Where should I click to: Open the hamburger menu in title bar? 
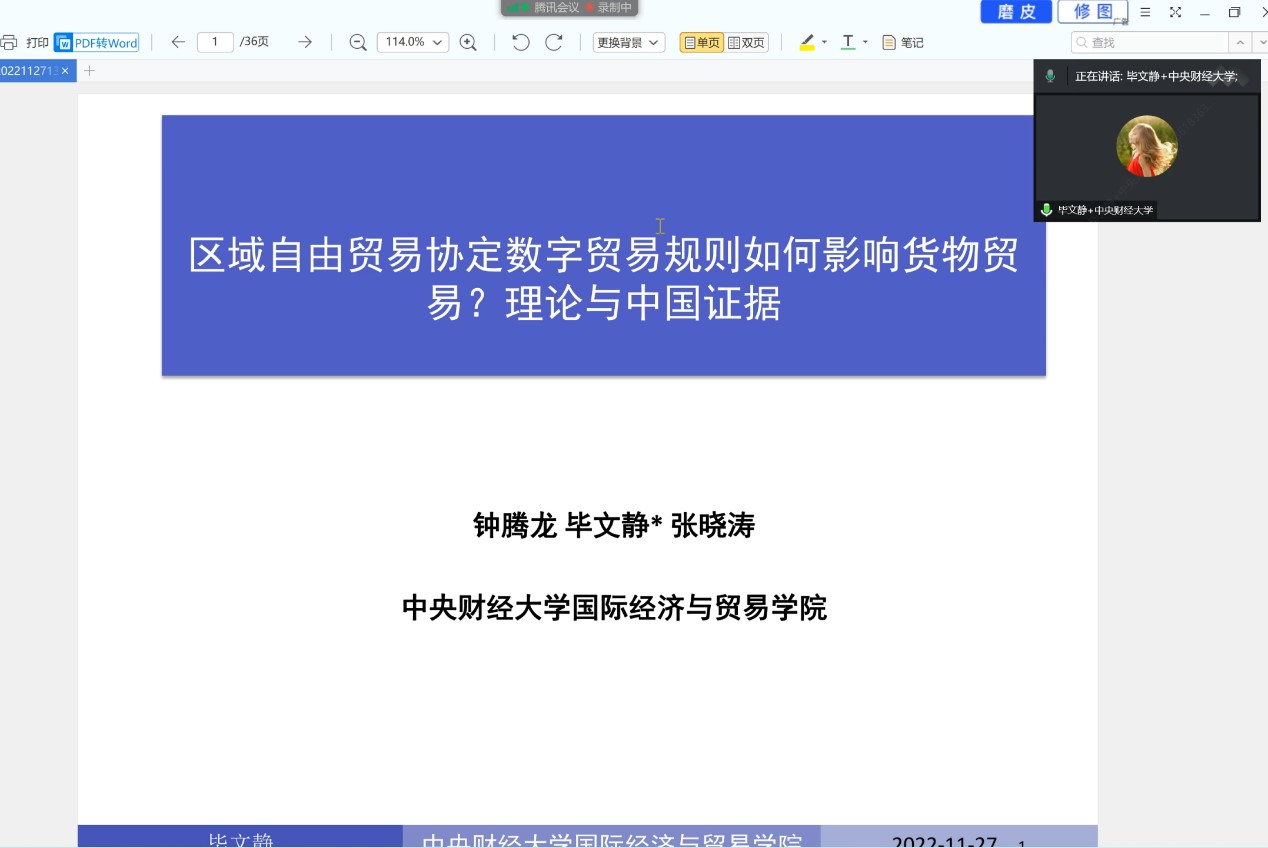[1145, 12]
